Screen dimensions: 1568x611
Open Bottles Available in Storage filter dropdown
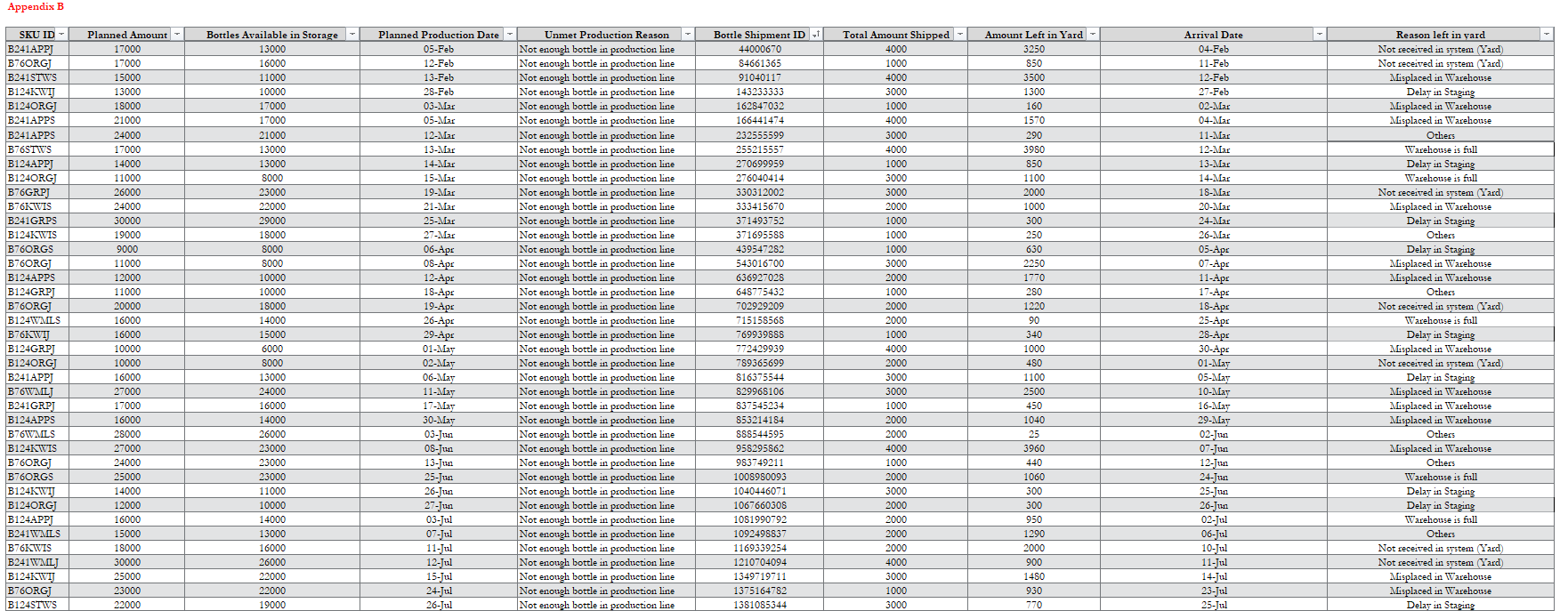(x=352, y=35)
